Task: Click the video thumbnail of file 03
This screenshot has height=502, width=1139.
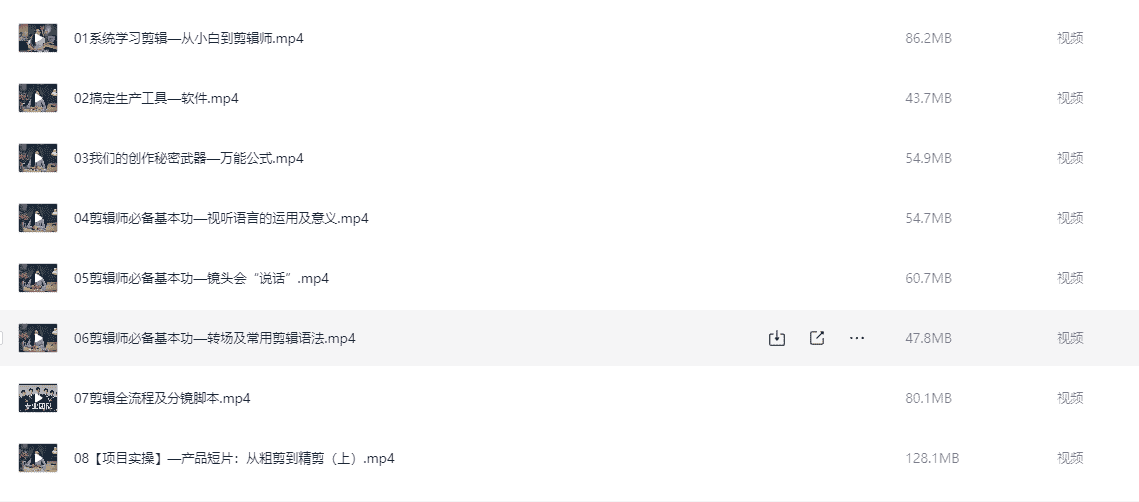Action: 38,158
